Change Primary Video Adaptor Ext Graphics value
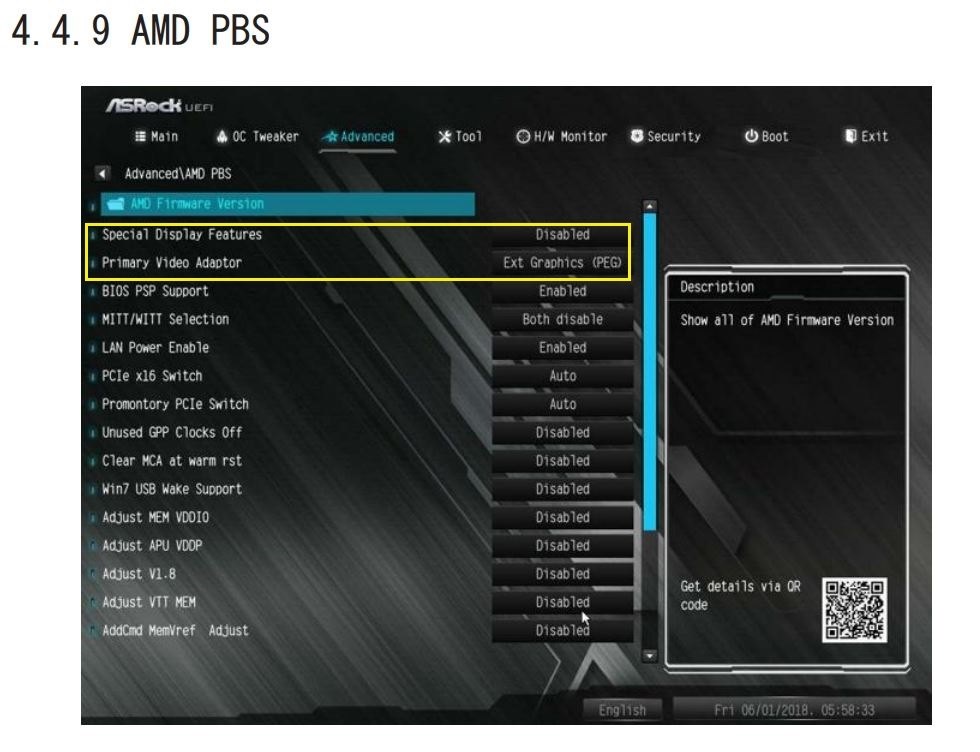Screen dimensions: 980x752 (x=562, y=263)
